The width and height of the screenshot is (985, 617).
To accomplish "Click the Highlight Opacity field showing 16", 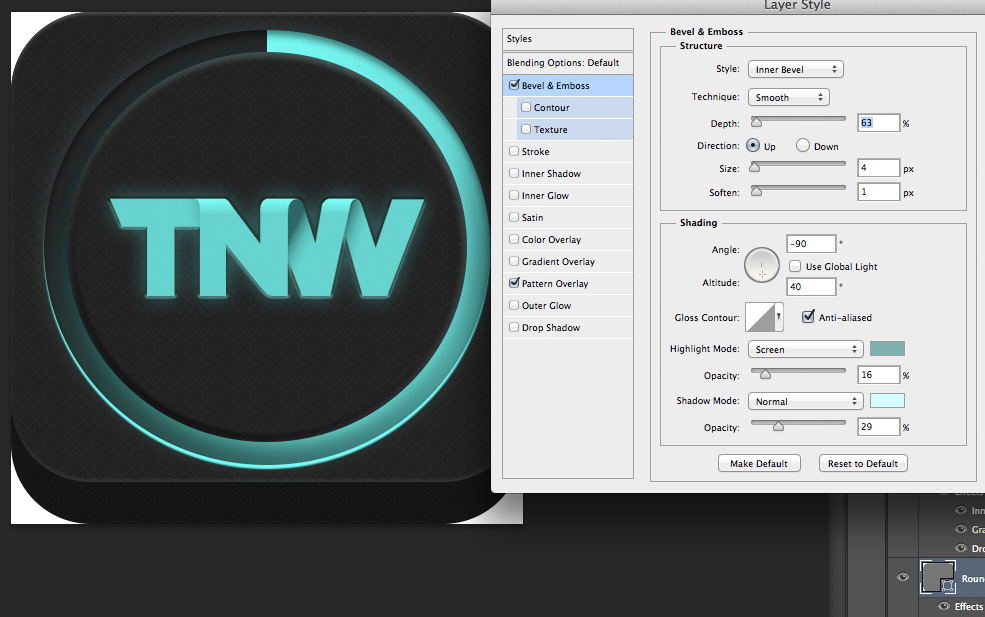I will (879, 374).
